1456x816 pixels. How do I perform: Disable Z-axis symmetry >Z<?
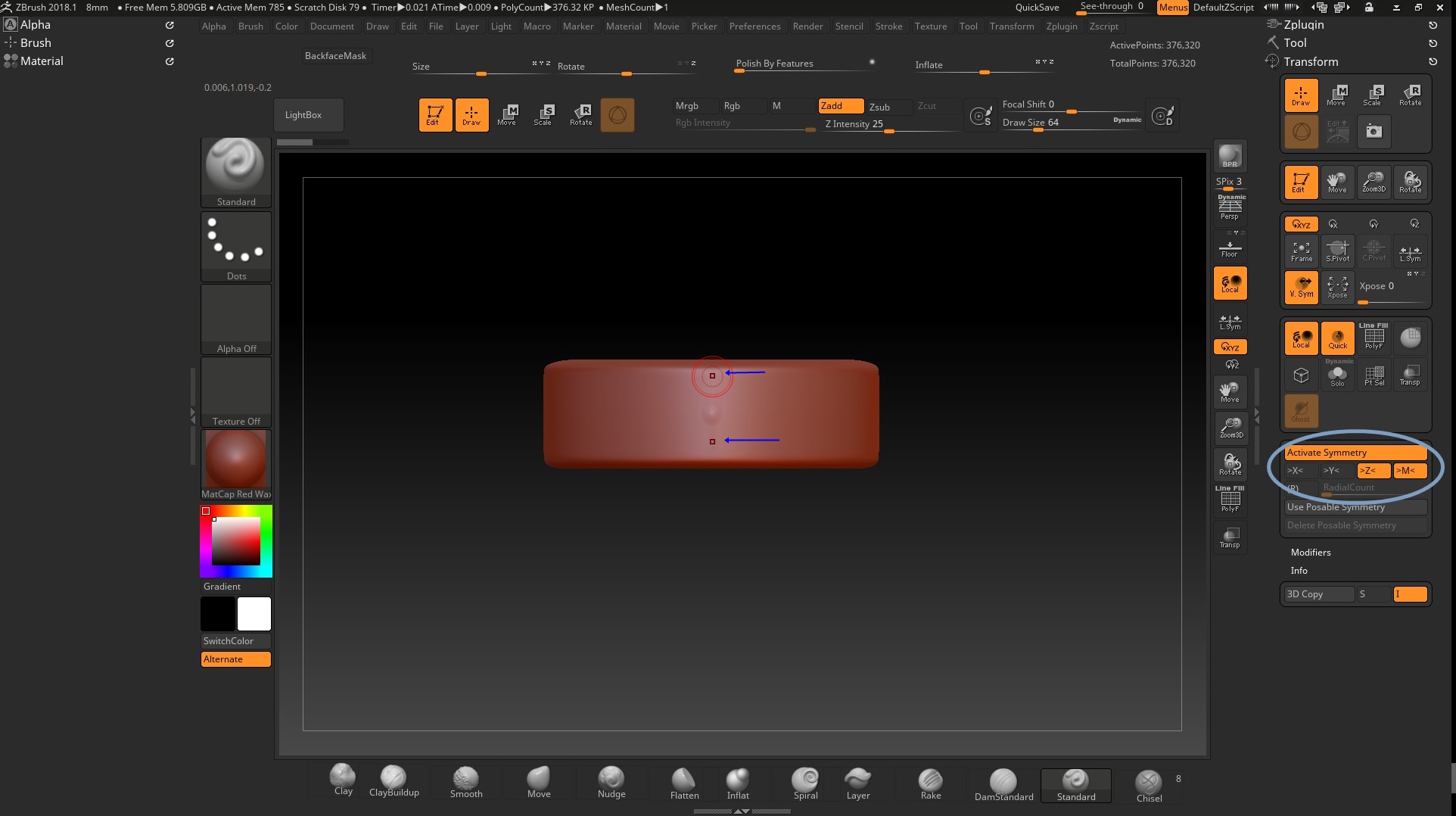1373,470
